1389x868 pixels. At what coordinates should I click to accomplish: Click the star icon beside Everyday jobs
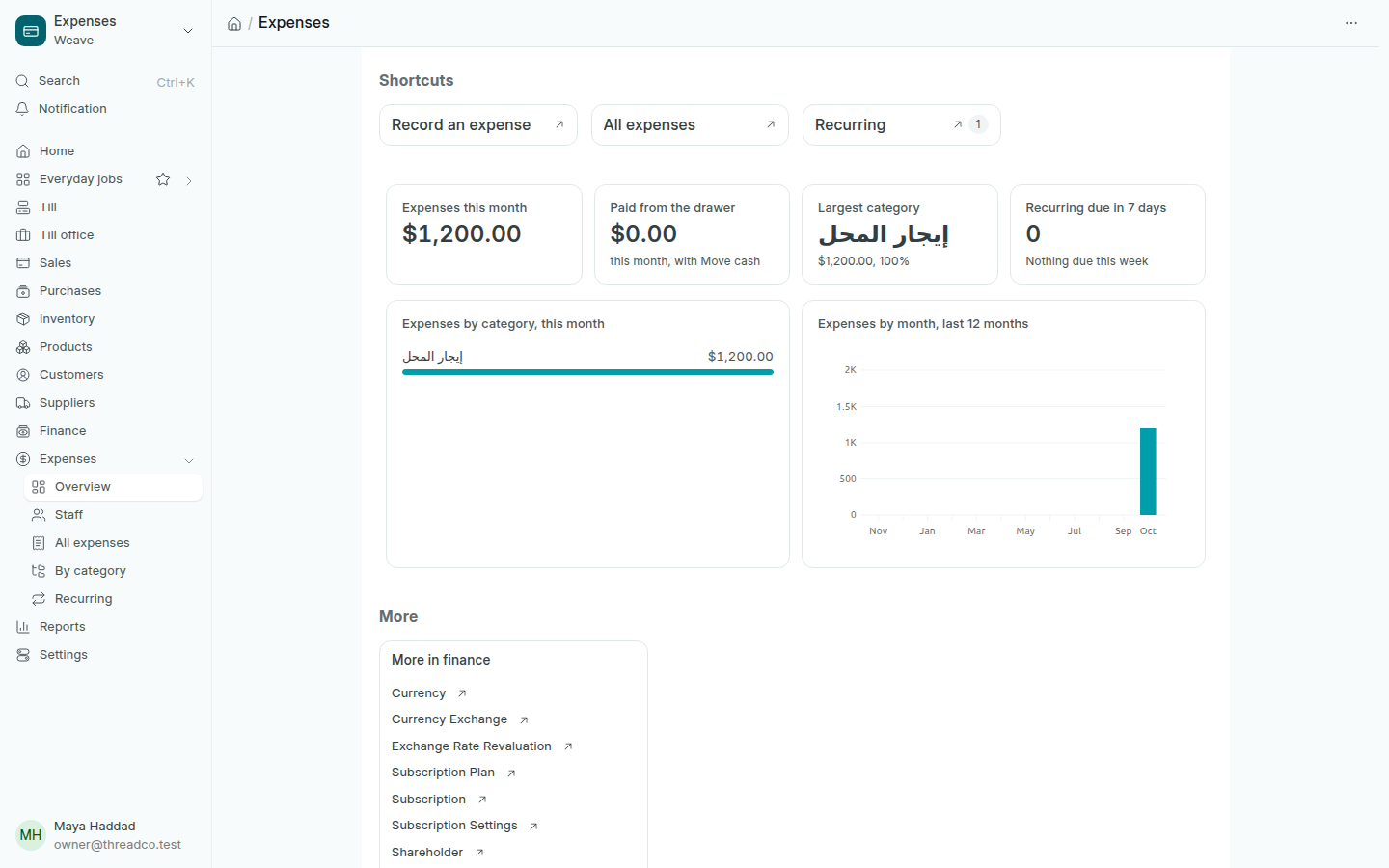click(x=163, y=179)
